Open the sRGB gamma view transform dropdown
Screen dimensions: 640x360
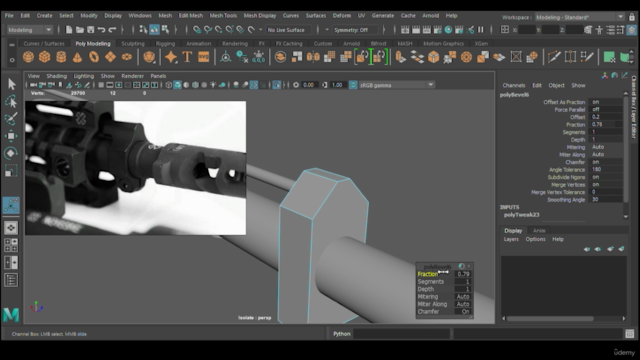396,85
